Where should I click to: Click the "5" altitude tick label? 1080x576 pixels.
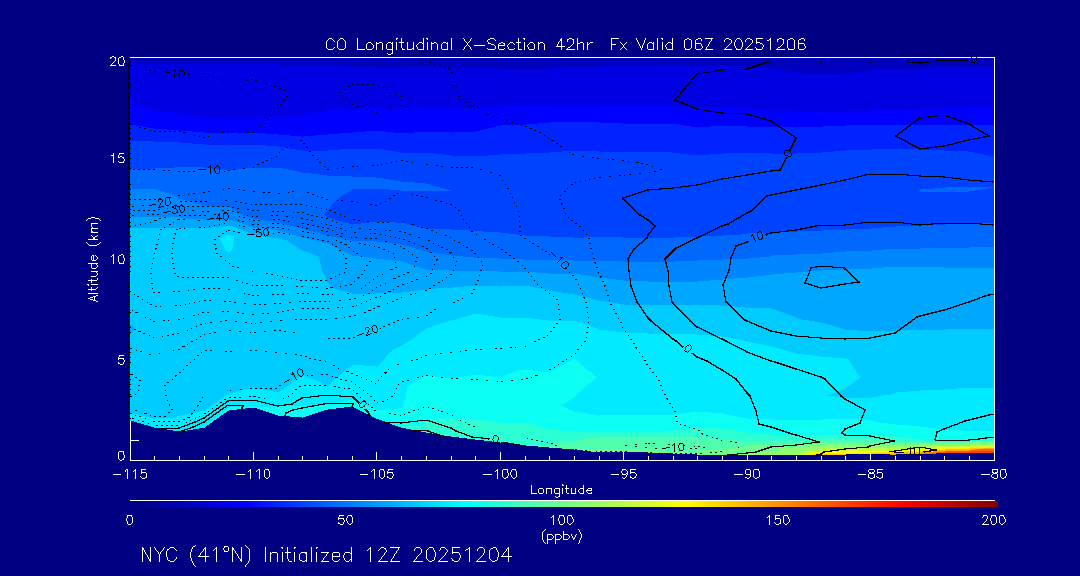pyautogui.click(x=121, y=360)
